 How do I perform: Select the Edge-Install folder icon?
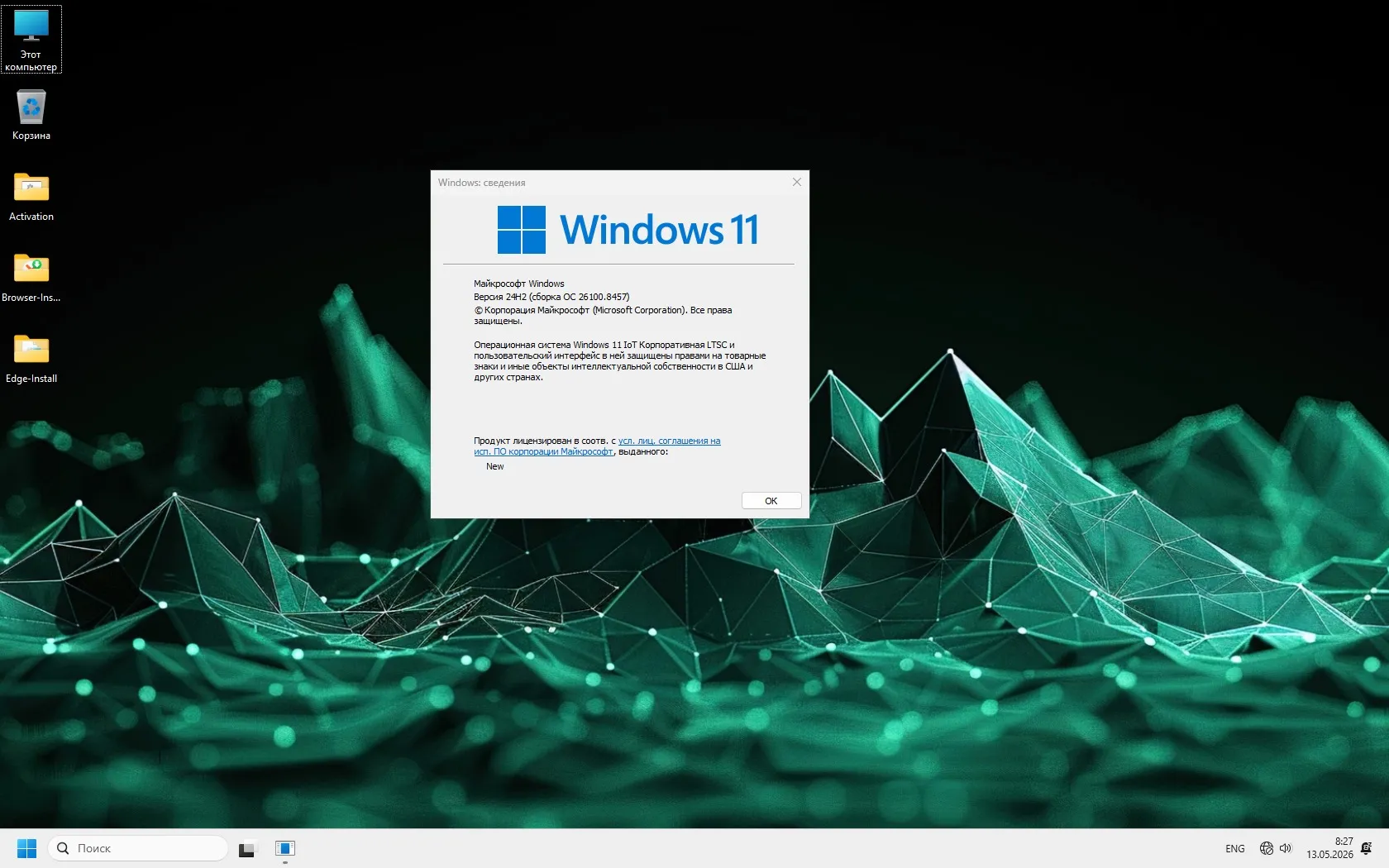pyautogui.click(x=31, y=359)
